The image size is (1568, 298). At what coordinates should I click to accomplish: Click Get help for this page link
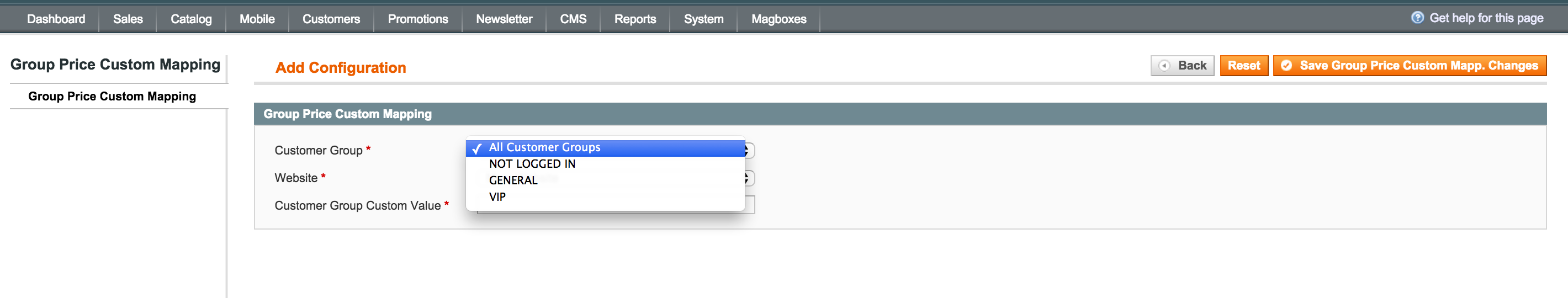point(1486,18)
